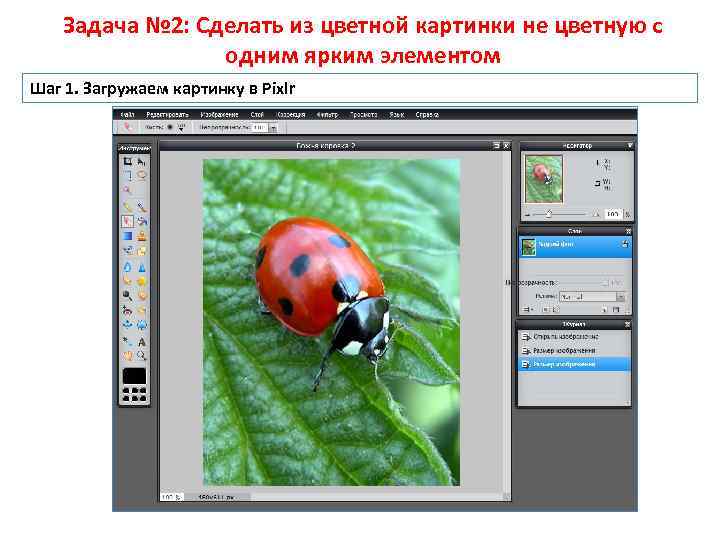The width and height of the screenshot is (720, 540).
Task: Select the Burn tool
Action: 141,295
